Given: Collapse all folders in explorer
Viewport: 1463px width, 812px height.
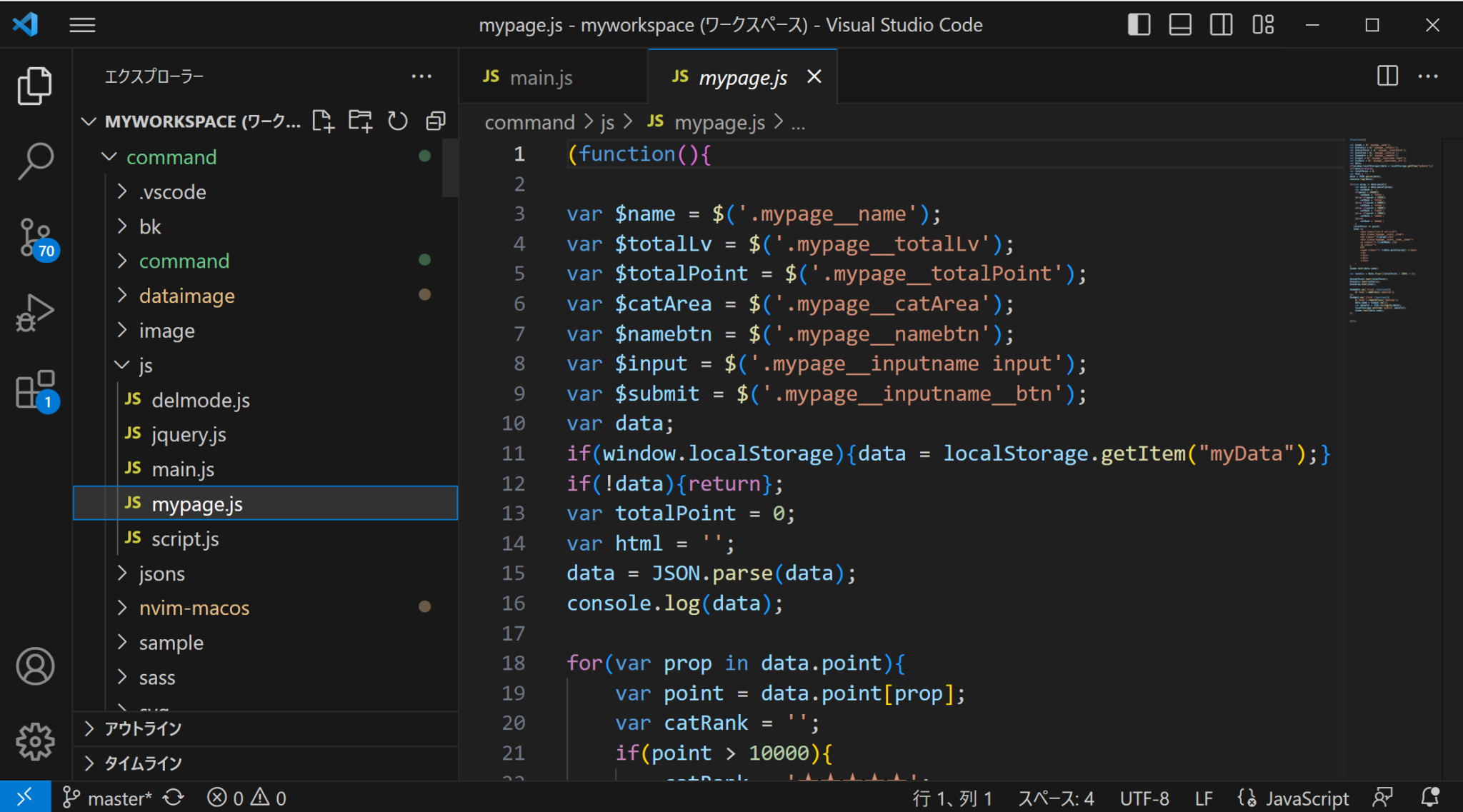Looking at the screenshot, I should [435, 121].
